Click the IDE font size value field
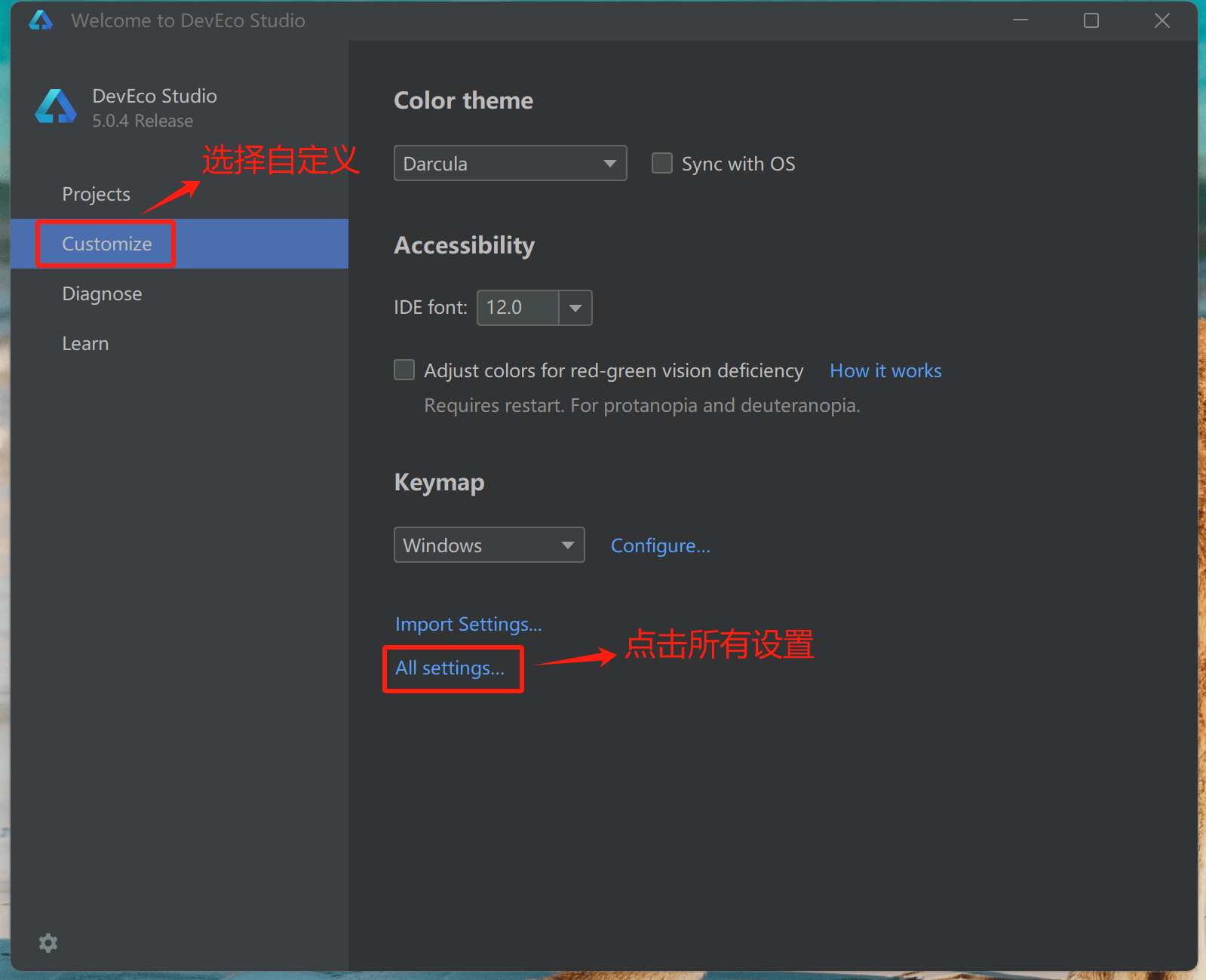The image size is (1206, 980). tap(518, 308)
